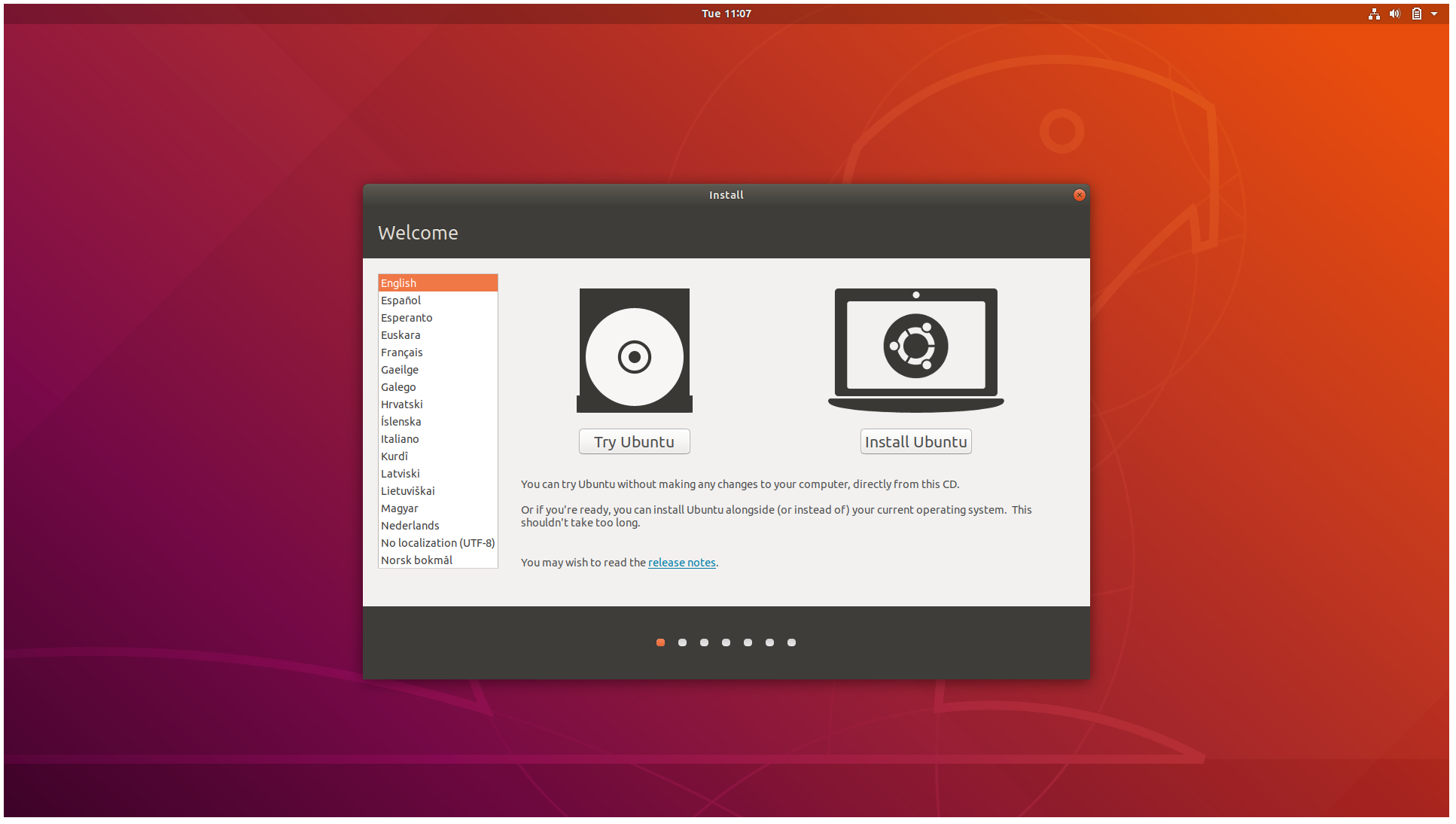This screenshot has height=824, width=1456.
Task: Click the CD disc icon above Try Ubuntu
Action: click(x=635, y=350)
